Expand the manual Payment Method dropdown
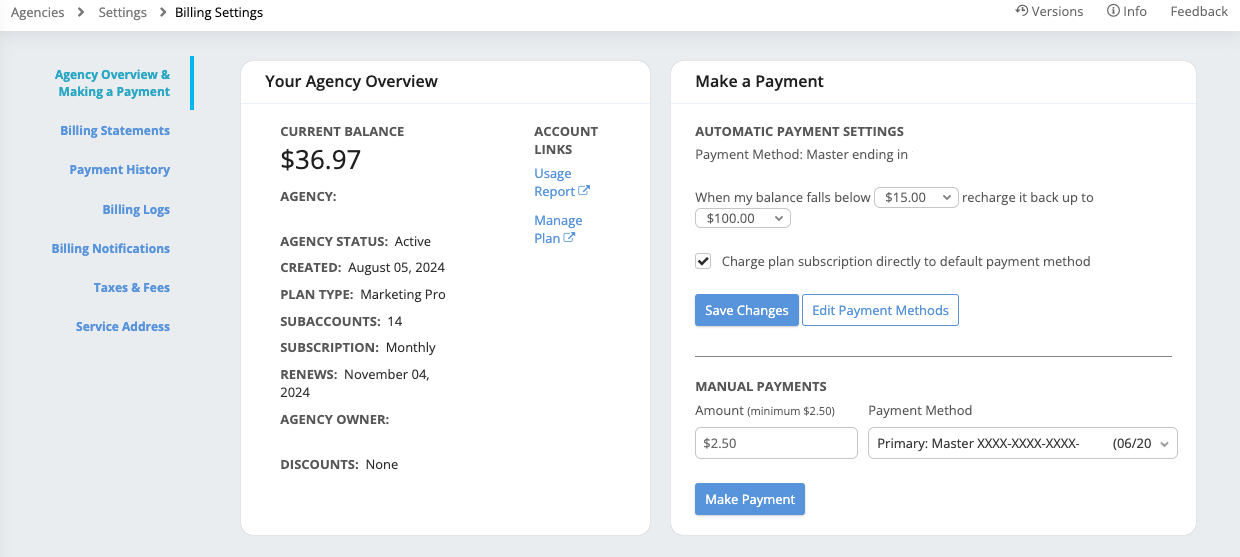Screen dimensions: 1240x557 1022,444
